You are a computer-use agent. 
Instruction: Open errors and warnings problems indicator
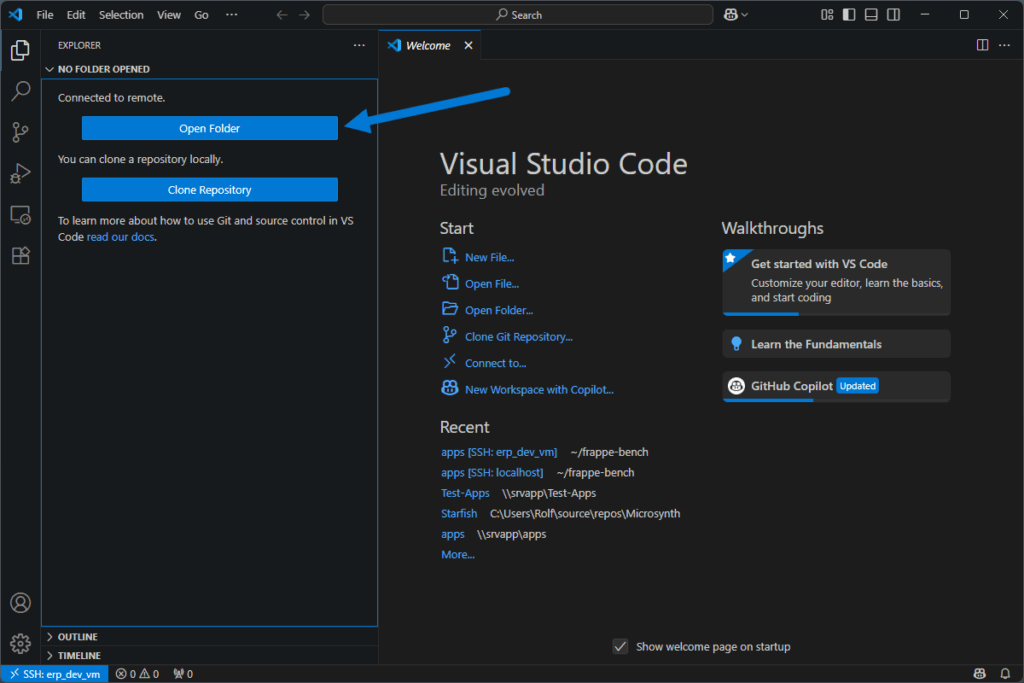[137, 674]
